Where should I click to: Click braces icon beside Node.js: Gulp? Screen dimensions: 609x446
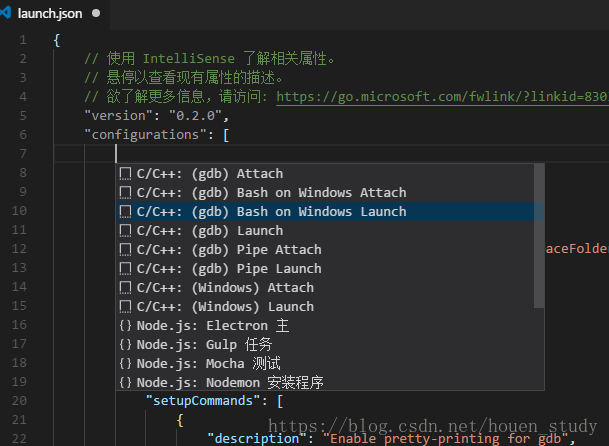click(125, 345)
